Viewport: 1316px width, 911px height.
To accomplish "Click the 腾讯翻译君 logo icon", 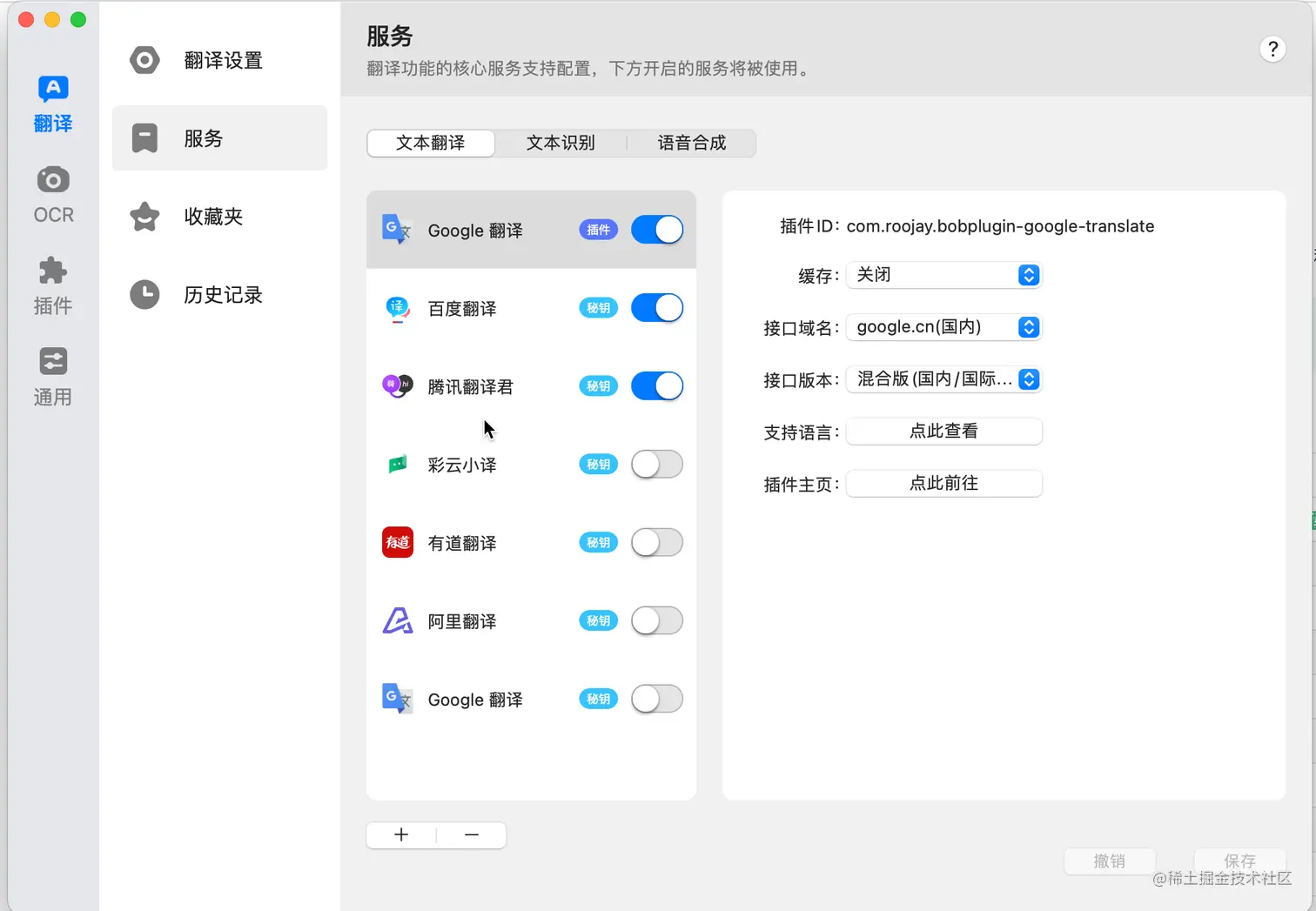I will click(x=397, y=385).
